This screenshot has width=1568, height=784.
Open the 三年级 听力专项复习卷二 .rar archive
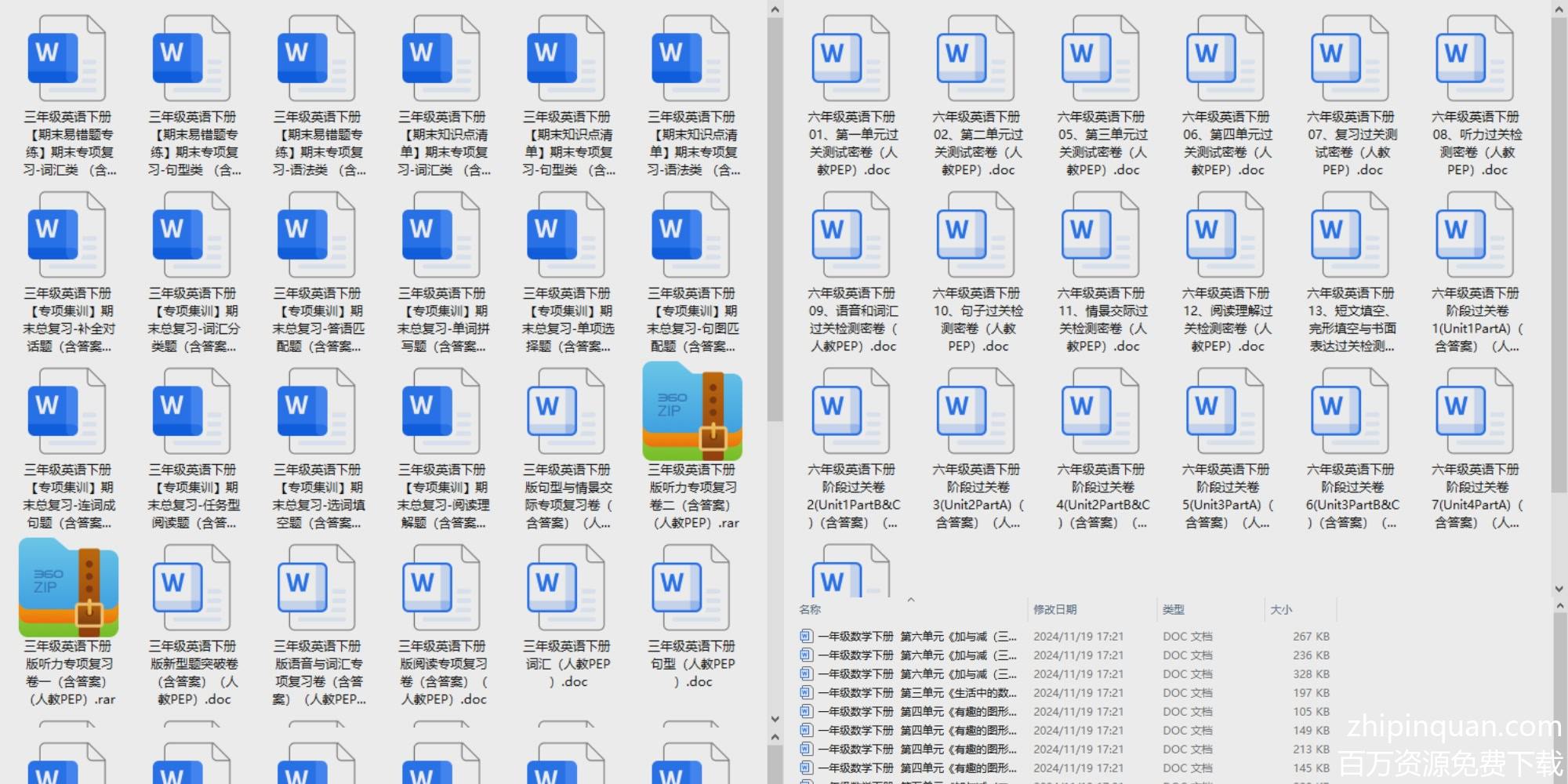coord(691,413)
